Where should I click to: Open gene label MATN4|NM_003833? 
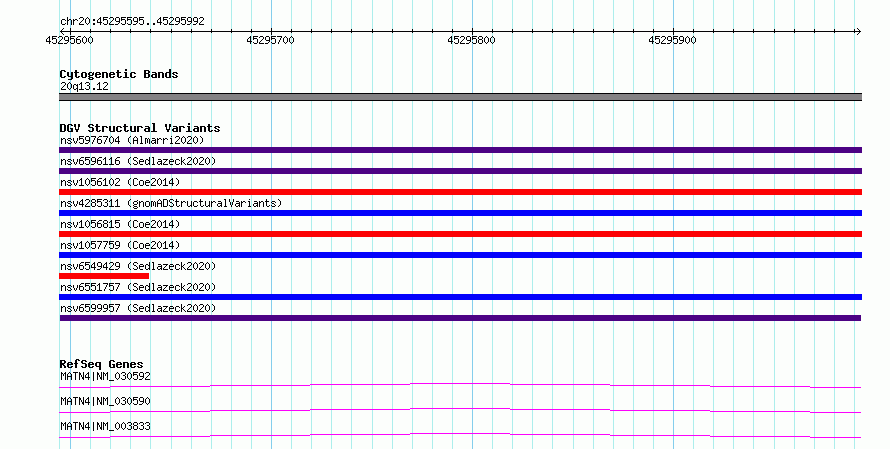105,426
